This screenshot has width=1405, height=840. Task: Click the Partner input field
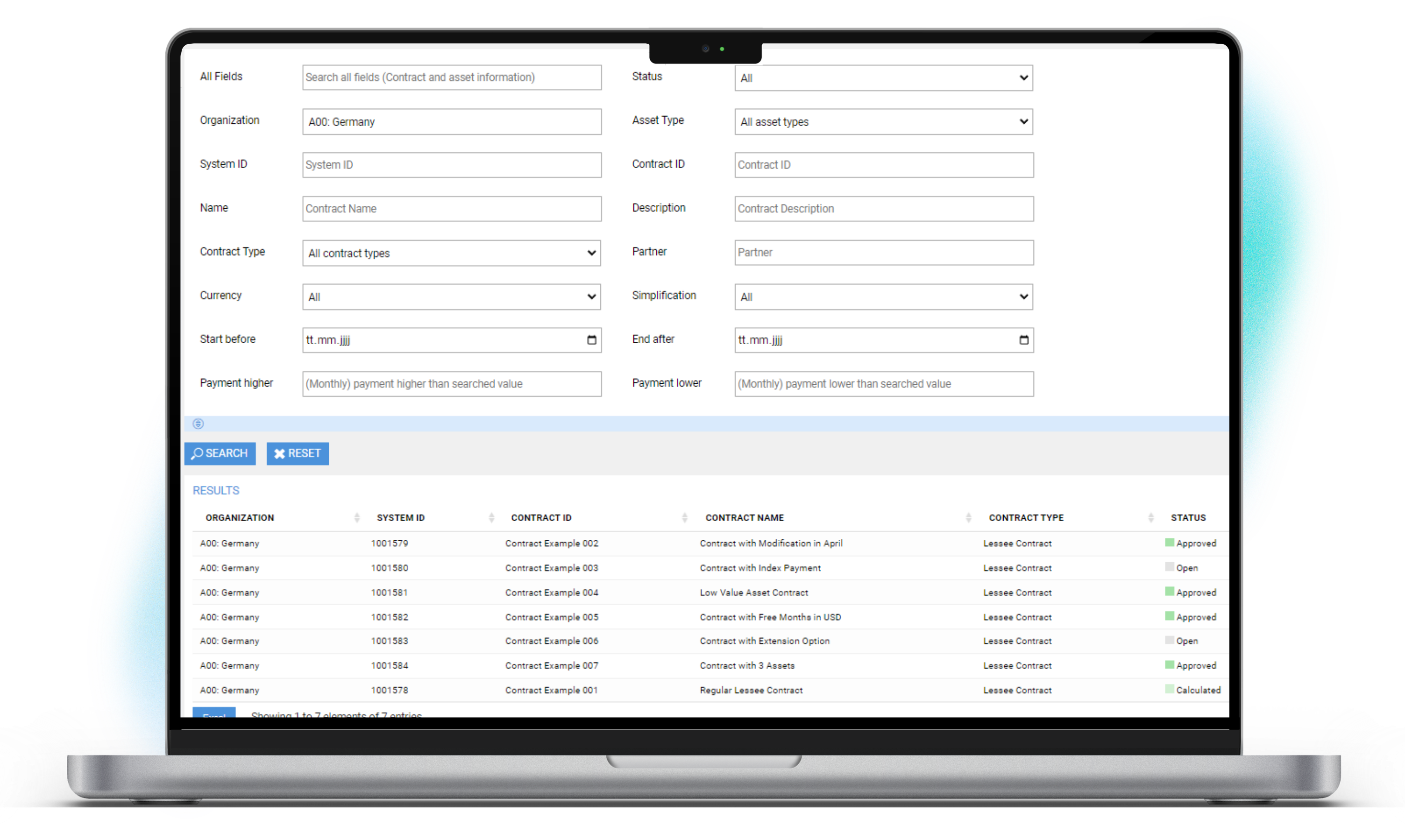coord(884,253)
